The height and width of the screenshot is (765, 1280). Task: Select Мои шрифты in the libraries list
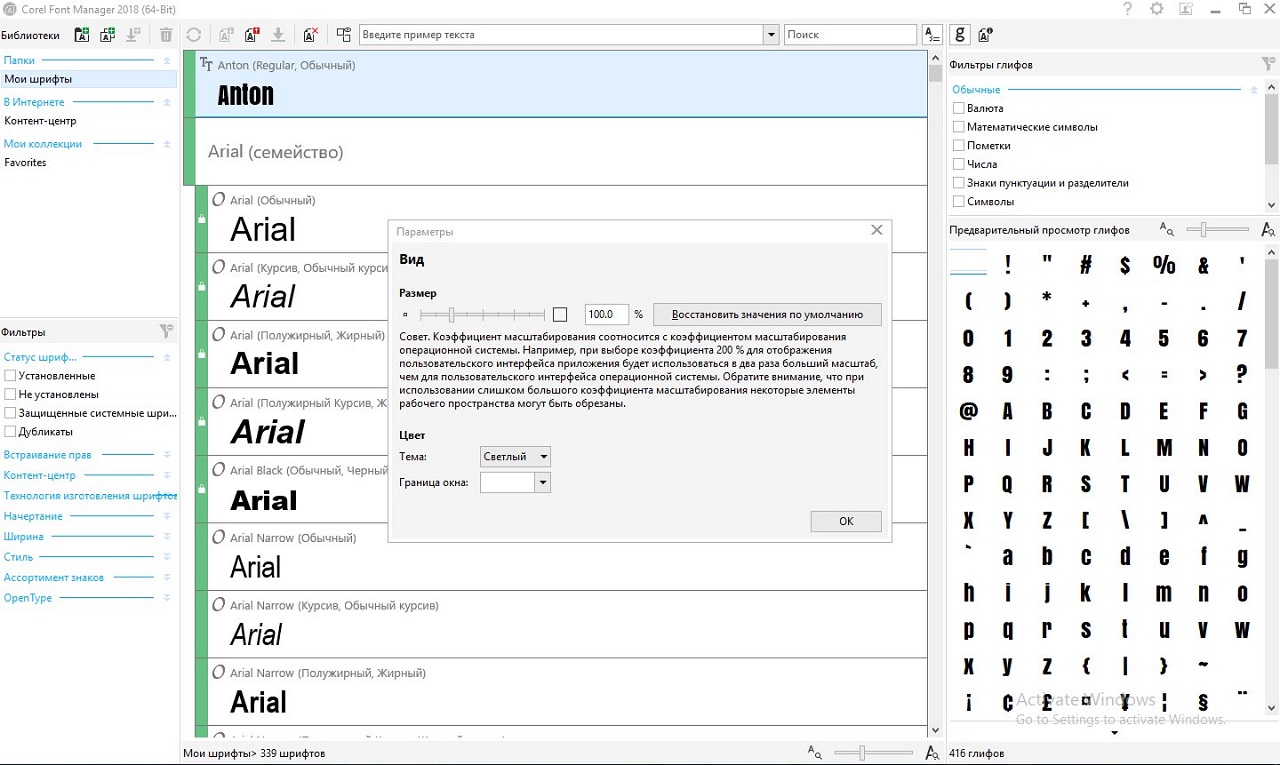coord(38,79)
